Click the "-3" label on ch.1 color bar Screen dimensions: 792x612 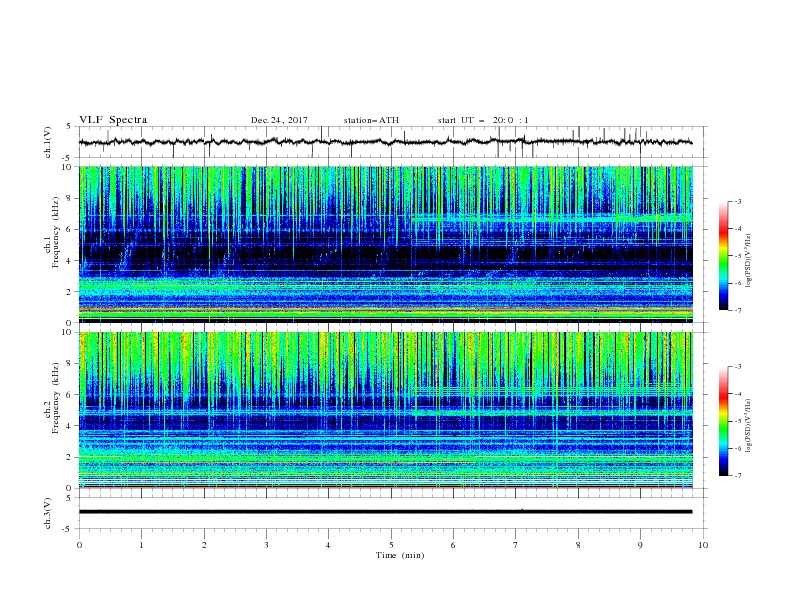(x=738, y=201)
